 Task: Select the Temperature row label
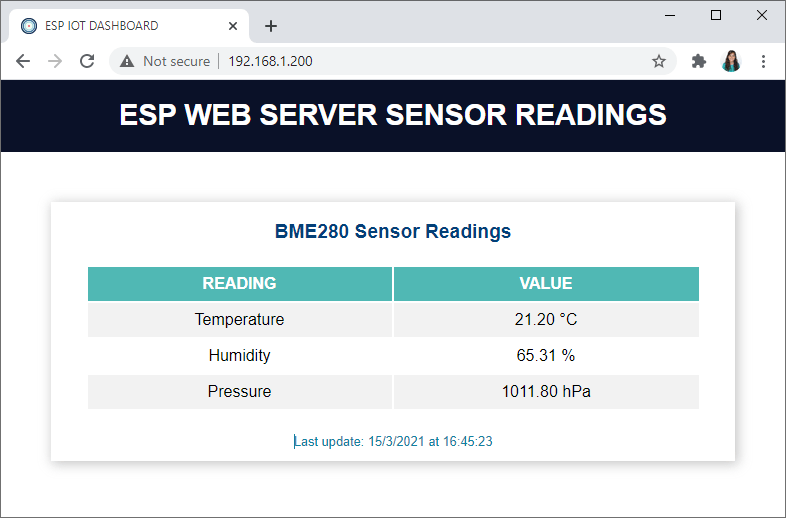[x=240, y=319]
